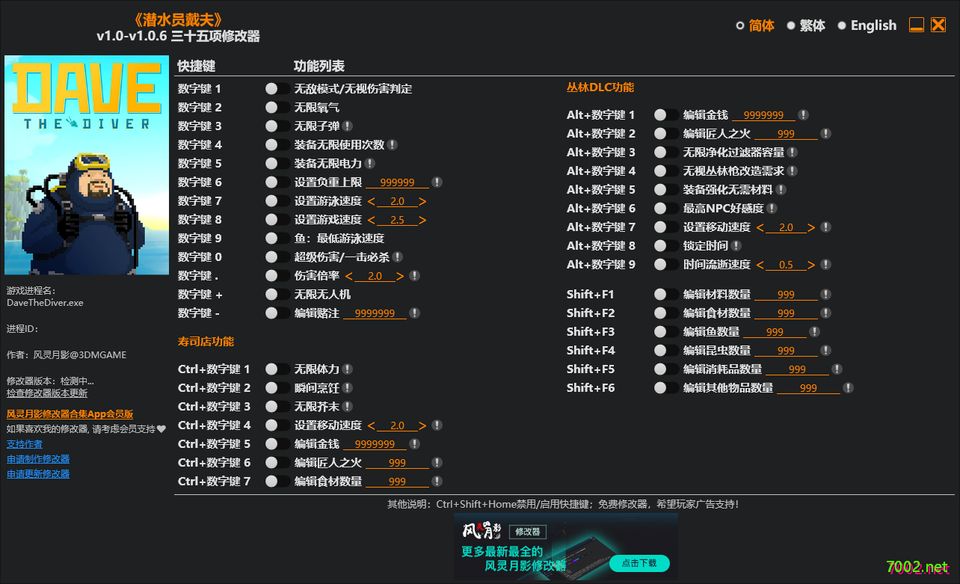
Task: Click 点击下载 button in ad banner
Action: (639, 563)
